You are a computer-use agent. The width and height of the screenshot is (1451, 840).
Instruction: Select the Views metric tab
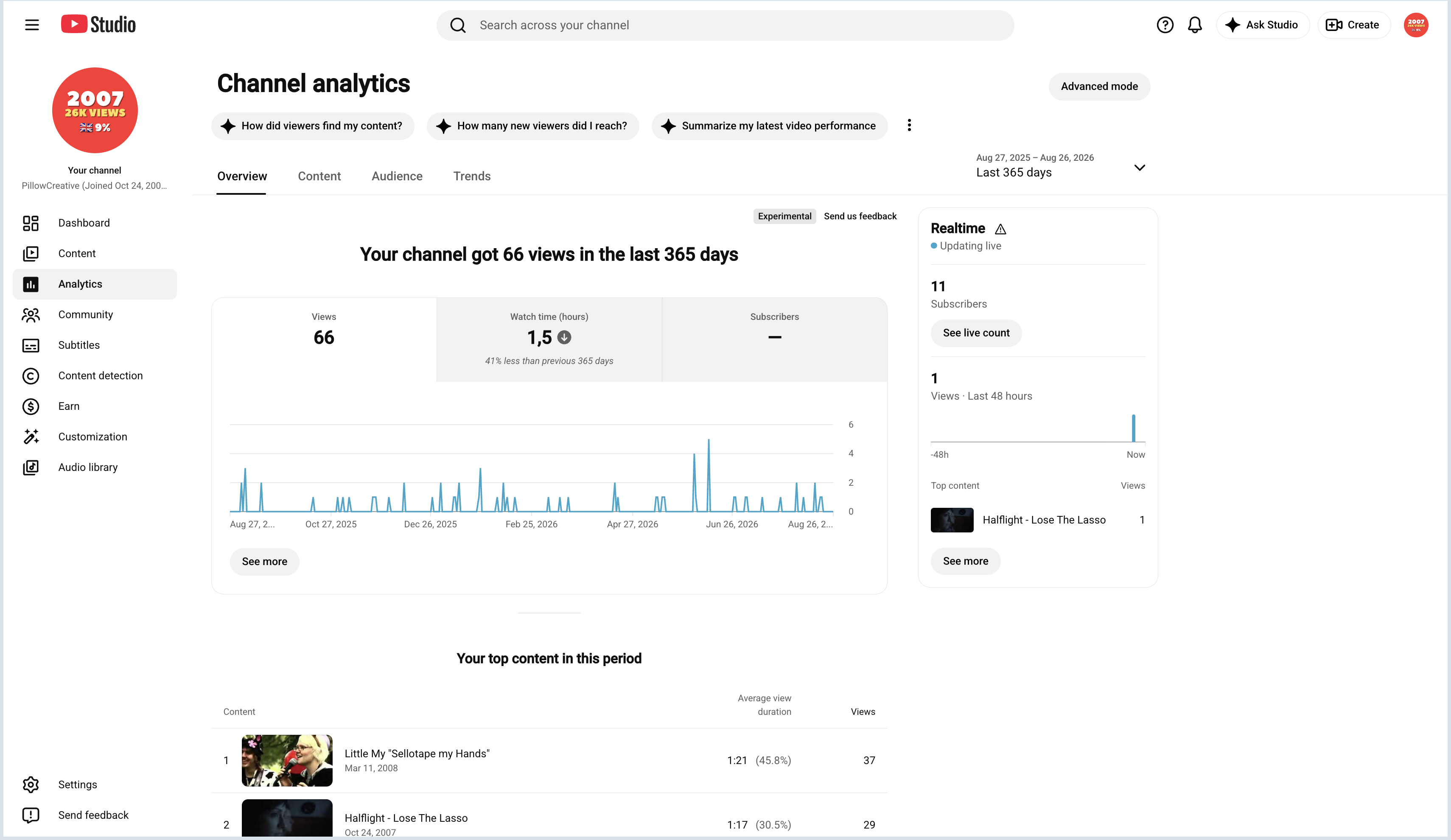click(x=324, y=339)
